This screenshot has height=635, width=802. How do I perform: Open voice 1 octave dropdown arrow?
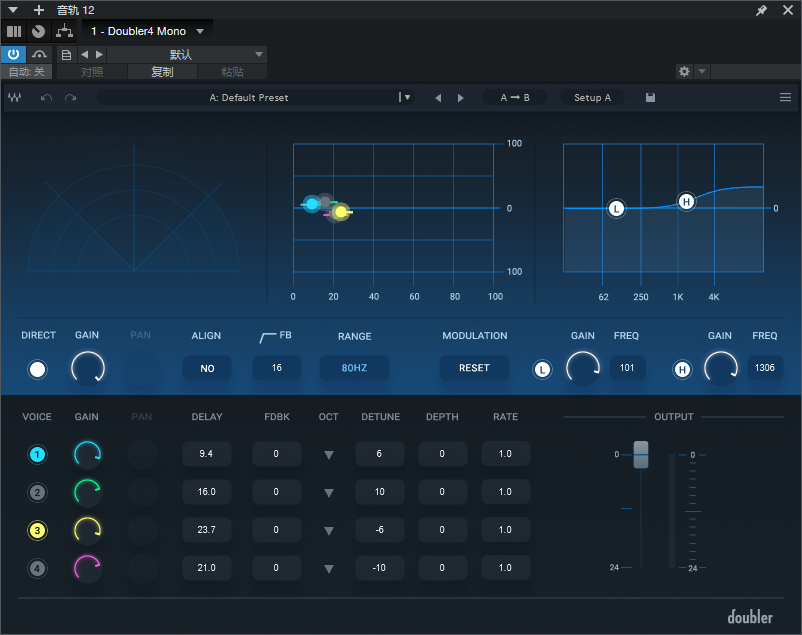click(328, 455)
